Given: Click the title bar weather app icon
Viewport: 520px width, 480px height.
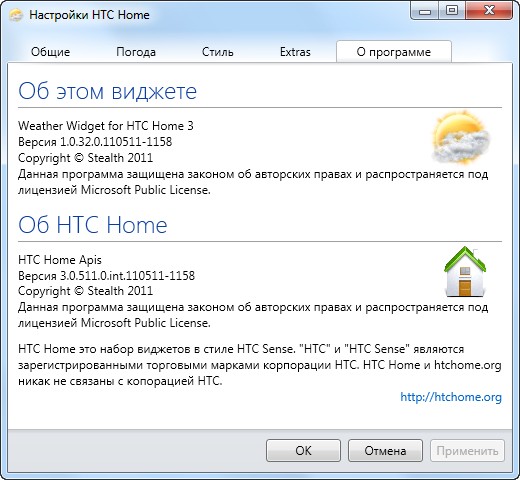Looking at the screenshot, I should 16,15.
